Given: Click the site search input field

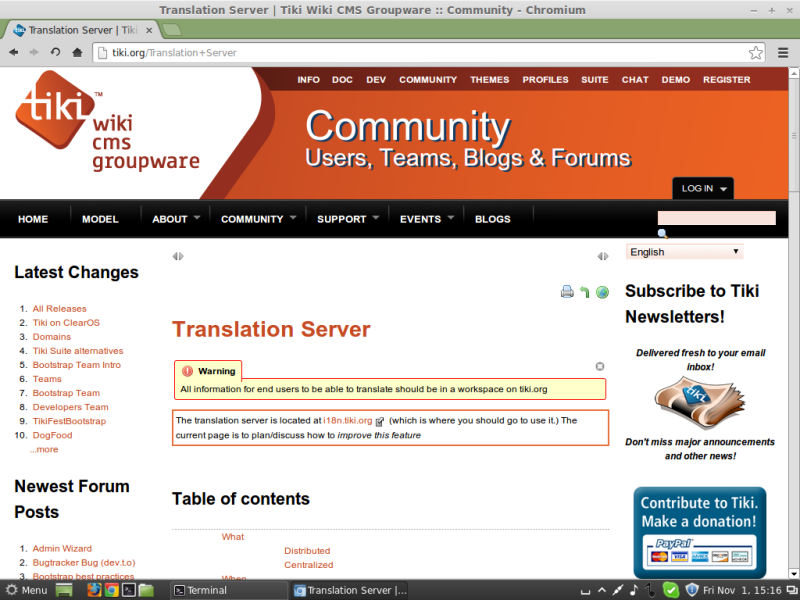Looking at the screenshot, I should 717,218.
